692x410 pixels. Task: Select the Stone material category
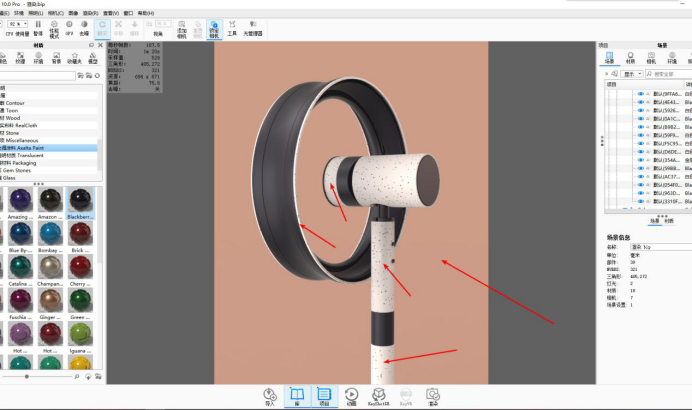tap(12, 133)
